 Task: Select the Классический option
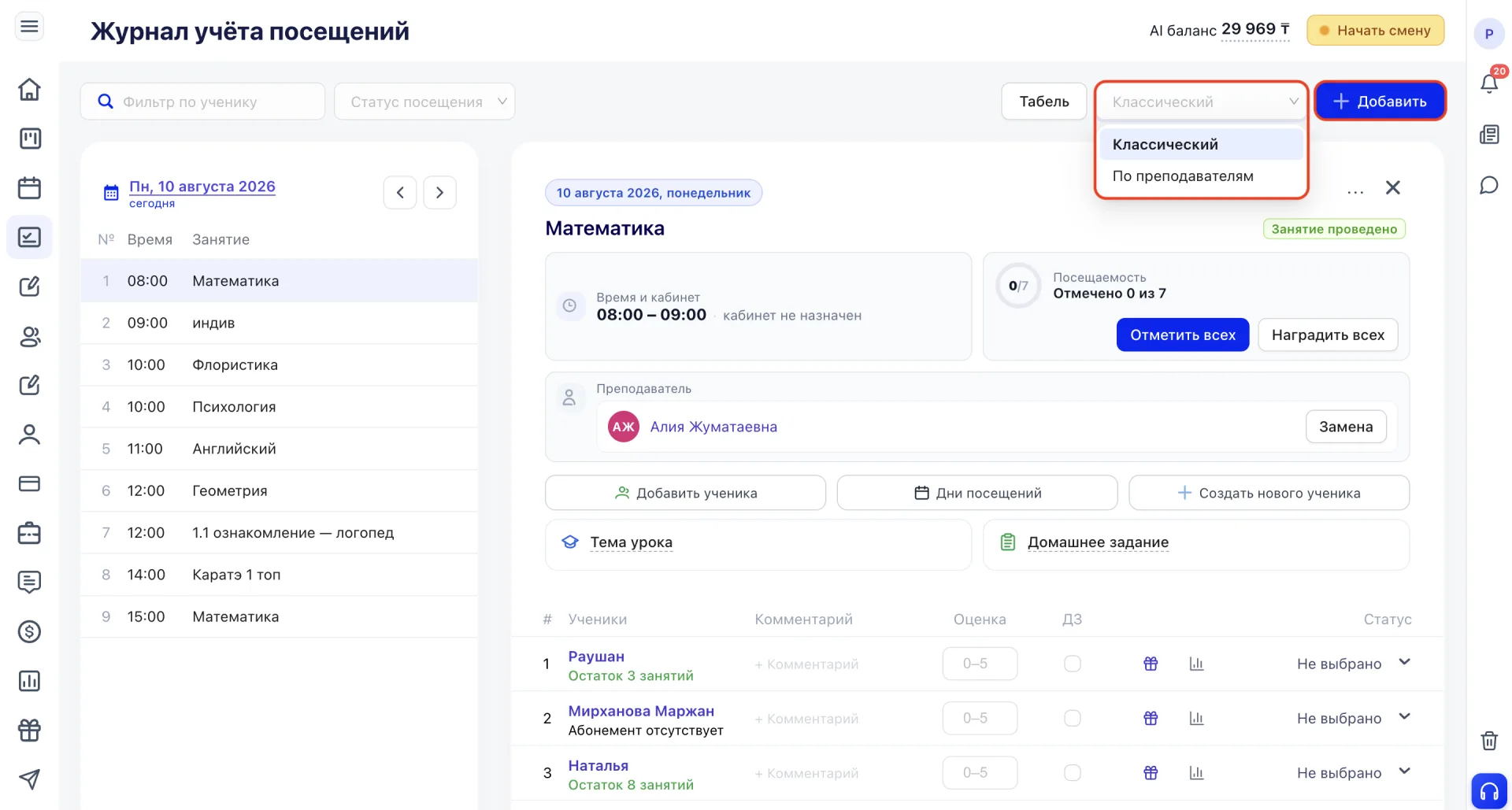coord(1202,144)
